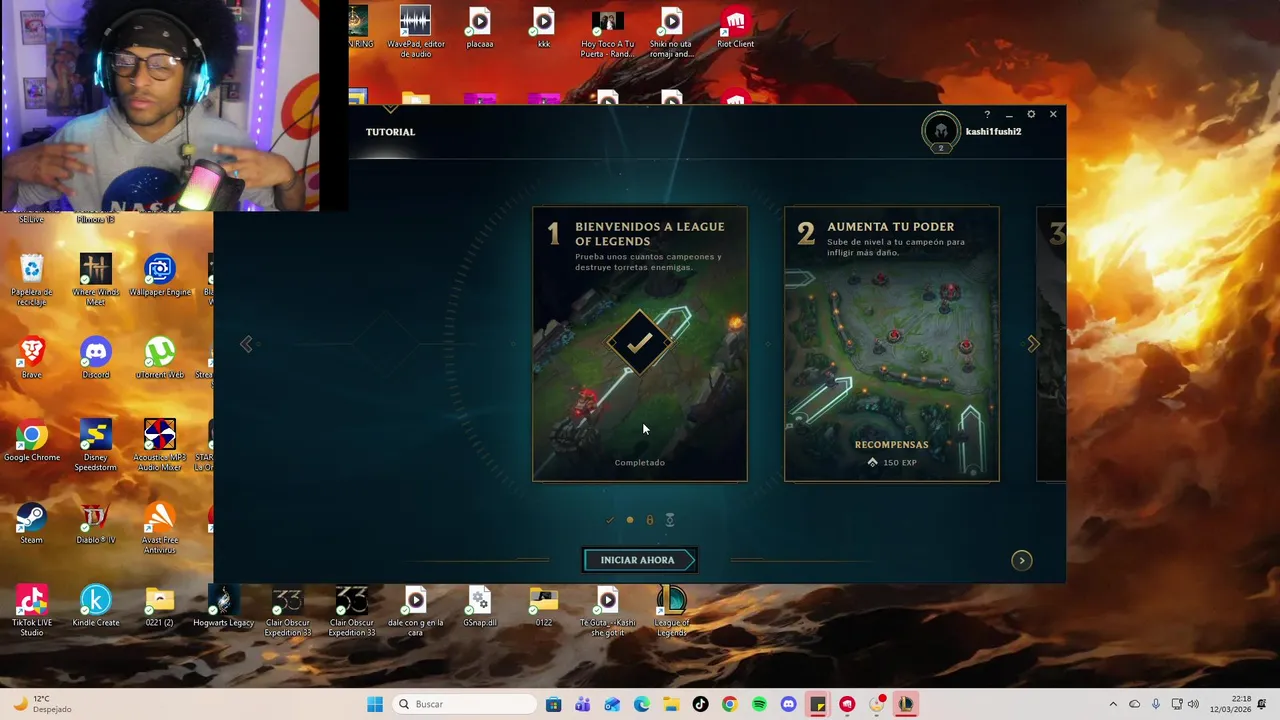
Task: Open 'dale con g en la cara' file
Action: point(415,612)
